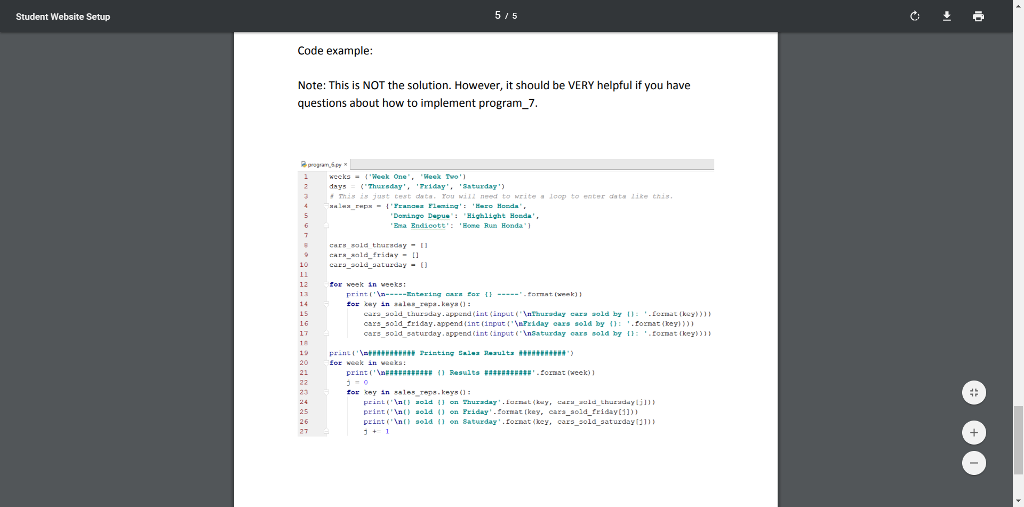The height and width of the screenshot is (507, 1024).
Task: Click 'questions about how to implement program_7.' text
Action: pos(417,103)
